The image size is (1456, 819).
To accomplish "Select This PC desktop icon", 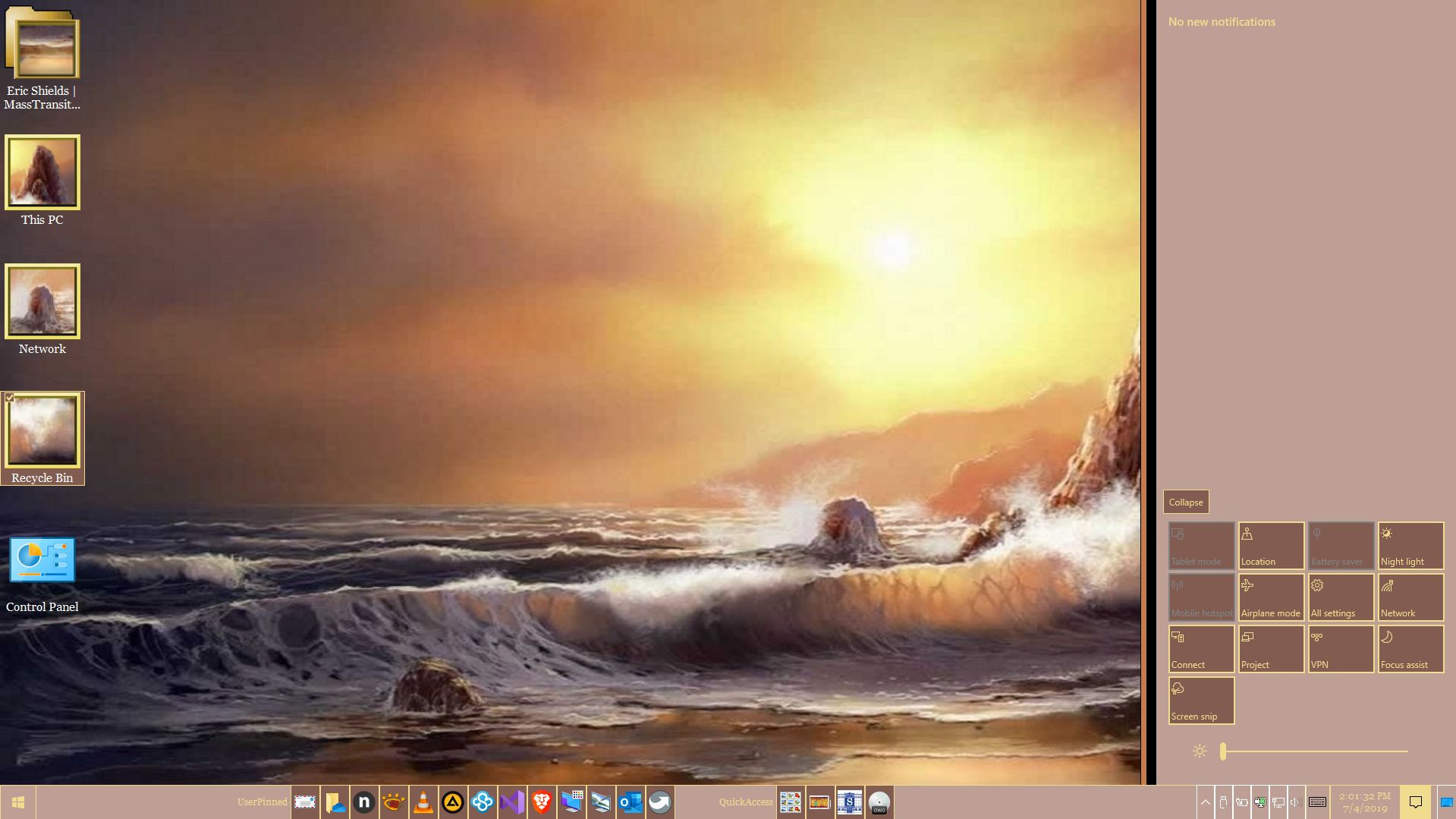I will click(x=42, y=181).
